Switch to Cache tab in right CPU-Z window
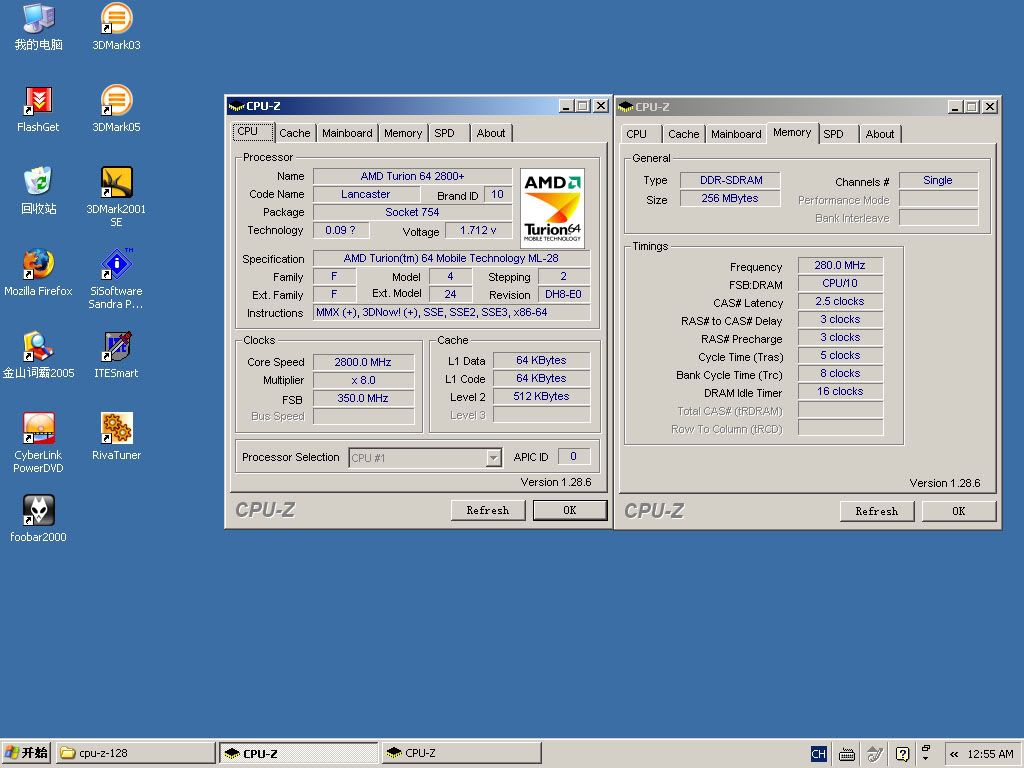Screen dimensions: 1024x768 (684, 134)
